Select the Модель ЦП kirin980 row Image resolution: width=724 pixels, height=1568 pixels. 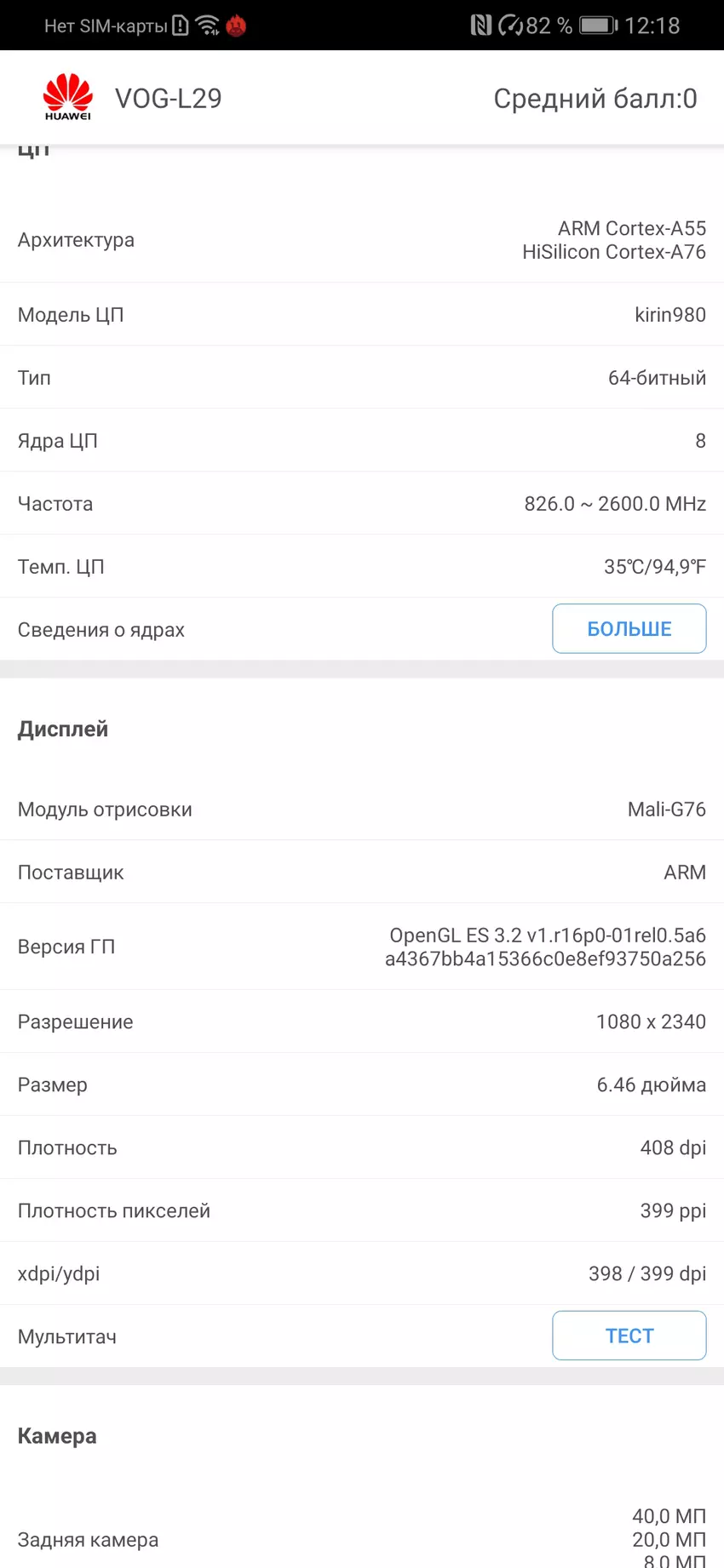(x=362, y=315)
